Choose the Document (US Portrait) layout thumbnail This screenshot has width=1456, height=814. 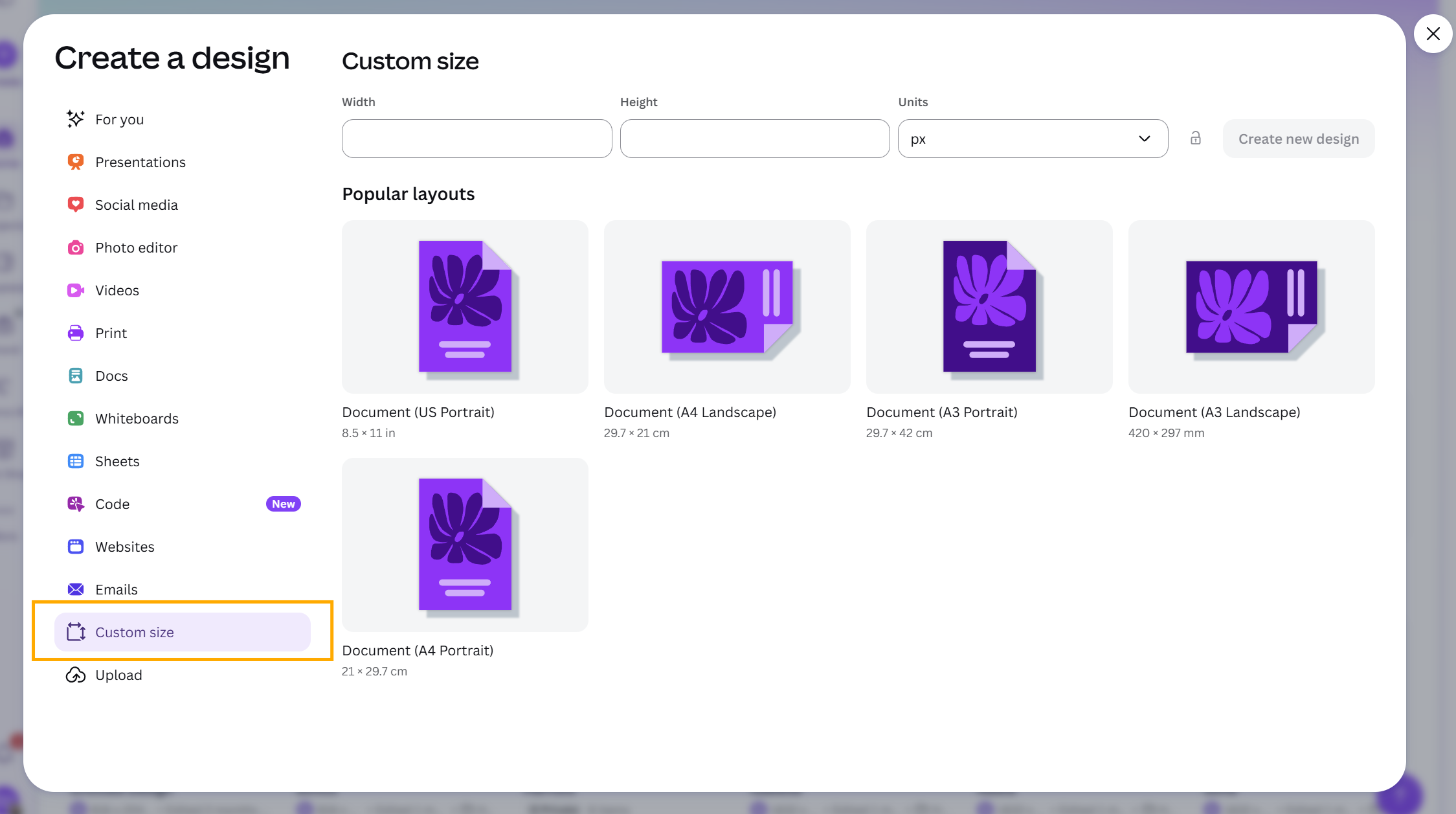[x=465, y=307]
